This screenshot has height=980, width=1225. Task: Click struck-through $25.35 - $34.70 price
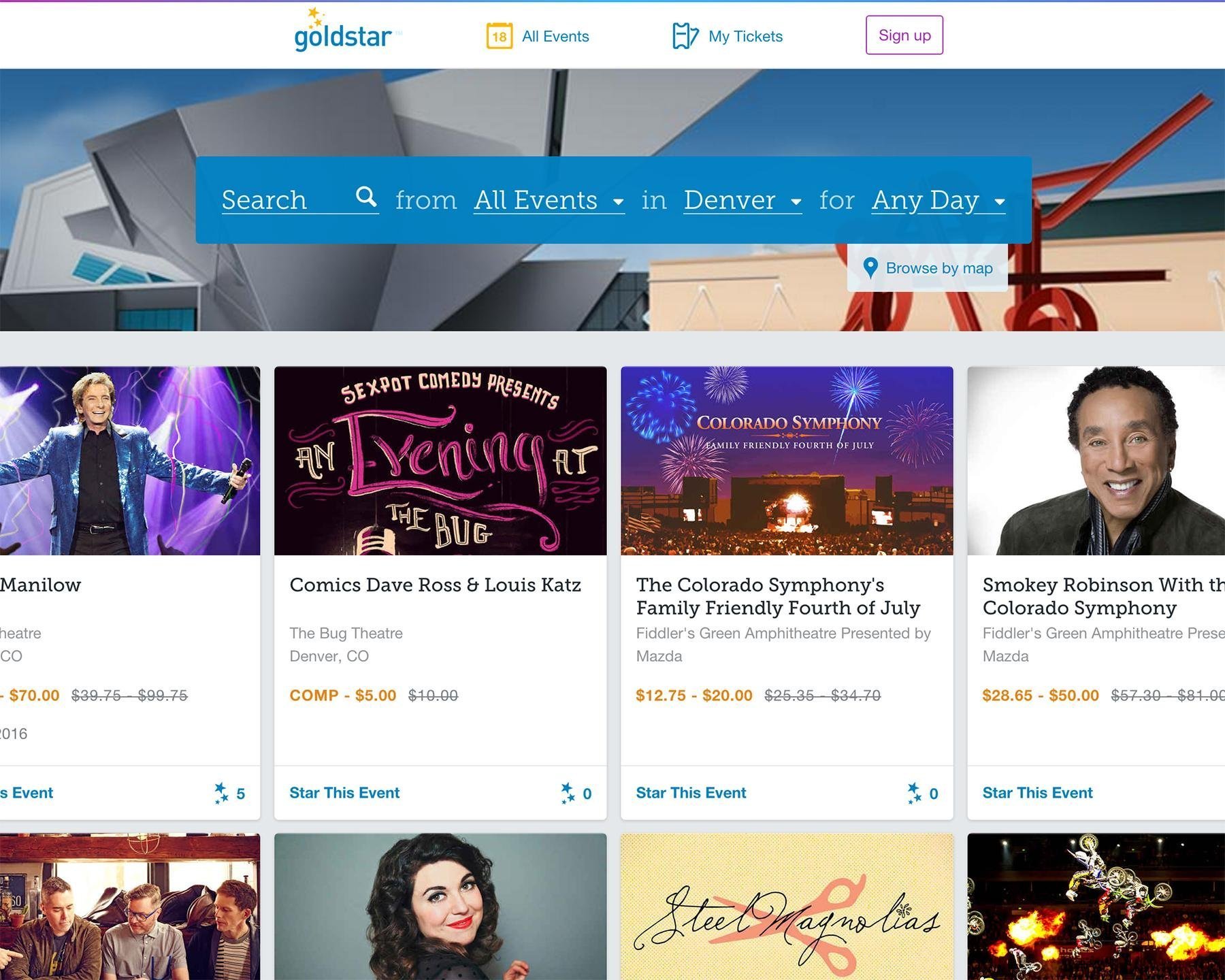[x=823, y=696]
